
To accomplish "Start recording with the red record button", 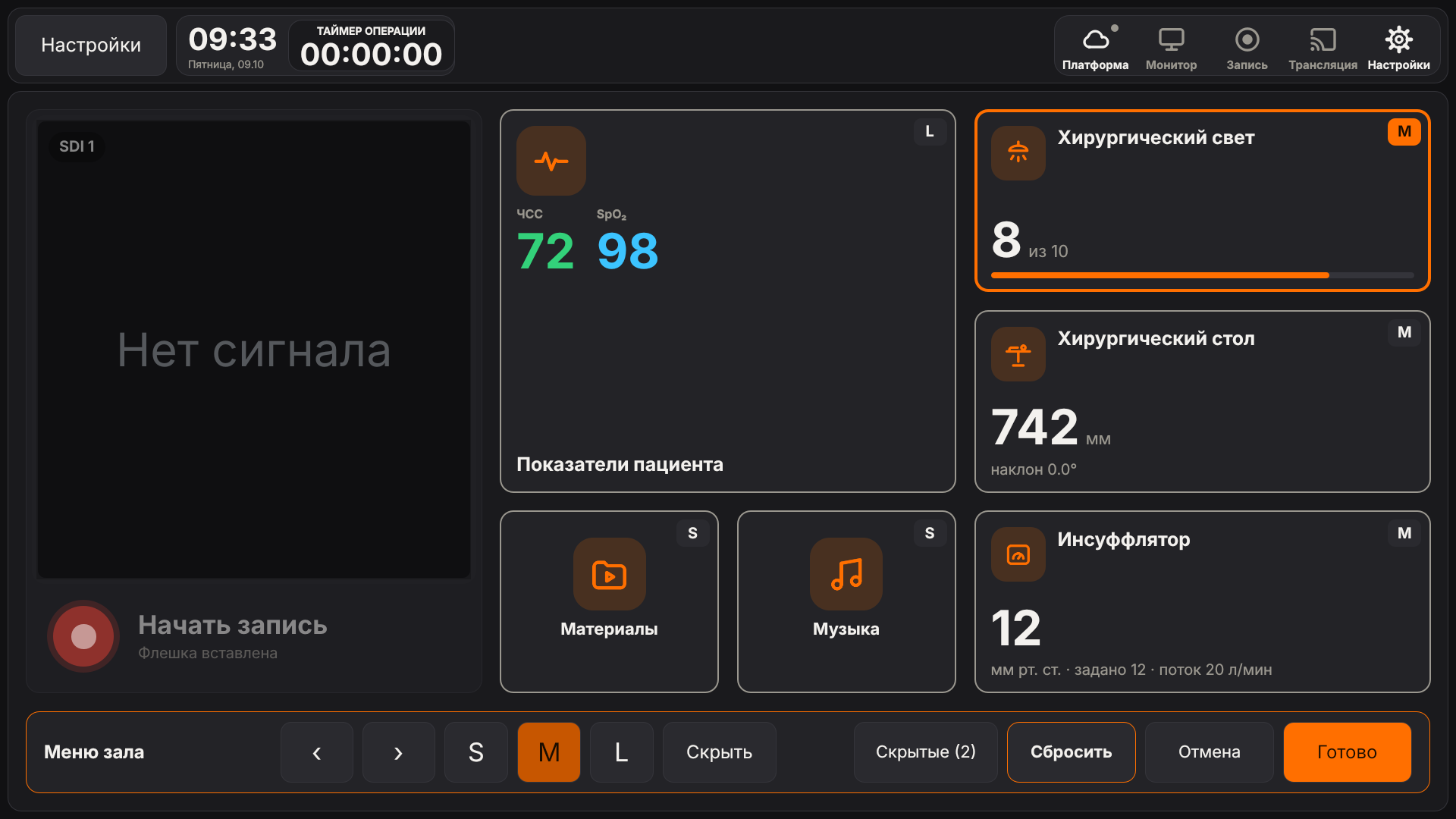I will pyautogui.click(x=83, y=636).
